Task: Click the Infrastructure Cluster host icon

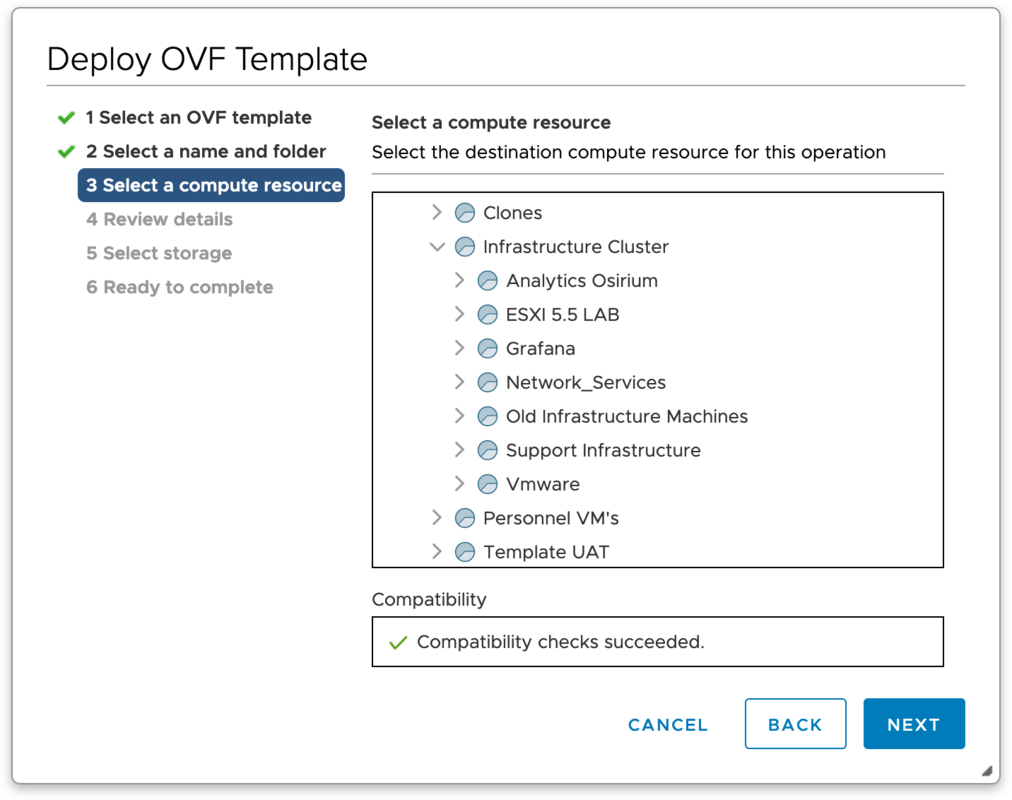Action: pos(464,247)
